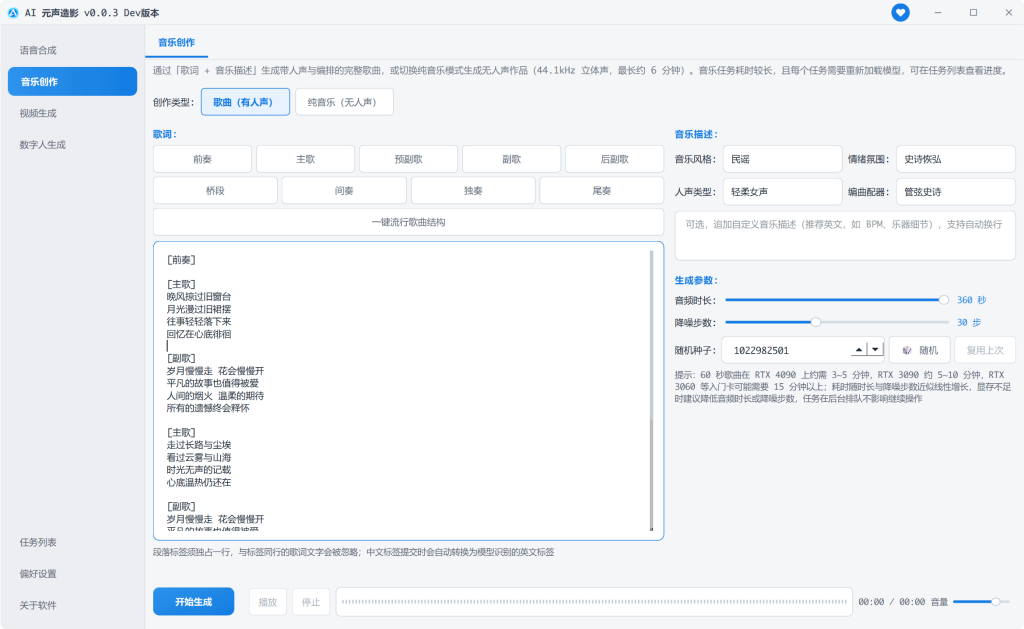Open 语音合成 in sidebar
This screenshot has width=1024, height=629.
[72, 50]
